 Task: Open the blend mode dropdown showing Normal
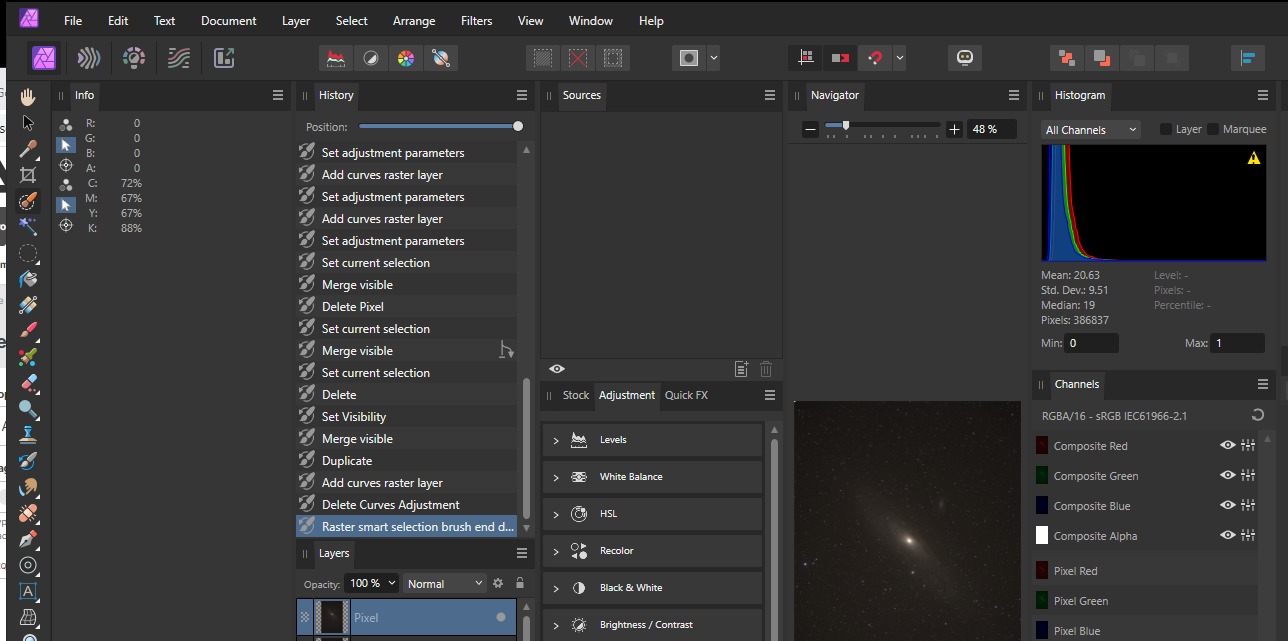(444, 583)
